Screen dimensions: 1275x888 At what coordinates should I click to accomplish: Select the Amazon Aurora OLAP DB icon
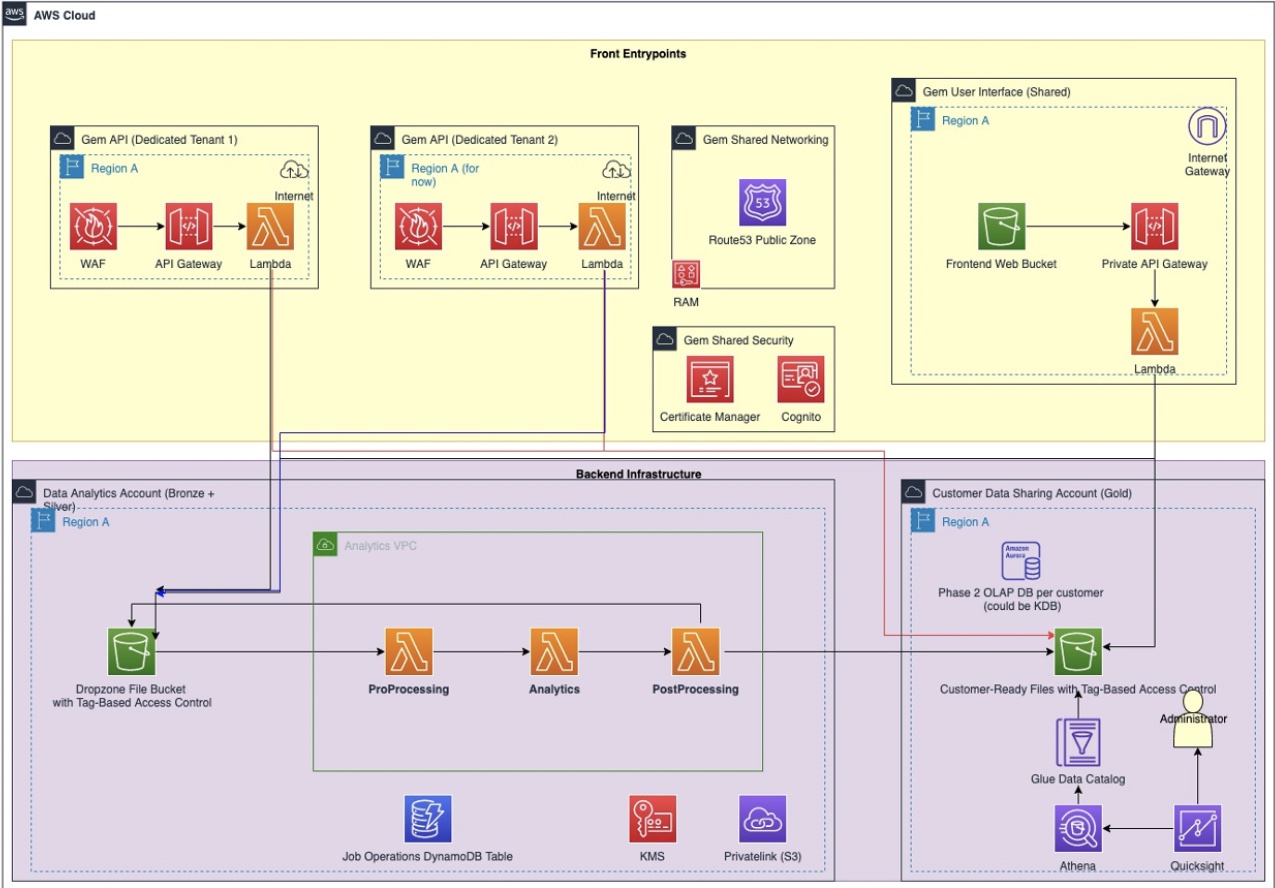tap(1020, 562)
